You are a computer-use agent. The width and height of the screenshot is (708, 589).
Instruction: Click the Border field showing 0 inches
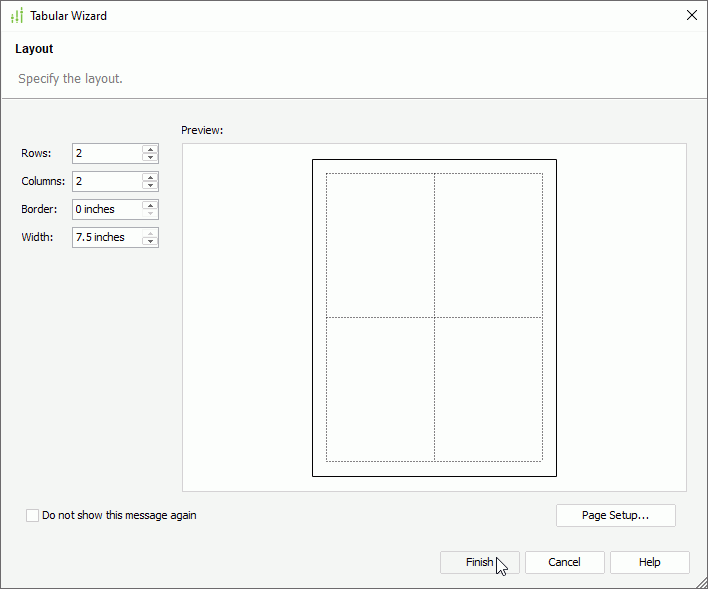(107, 210)
